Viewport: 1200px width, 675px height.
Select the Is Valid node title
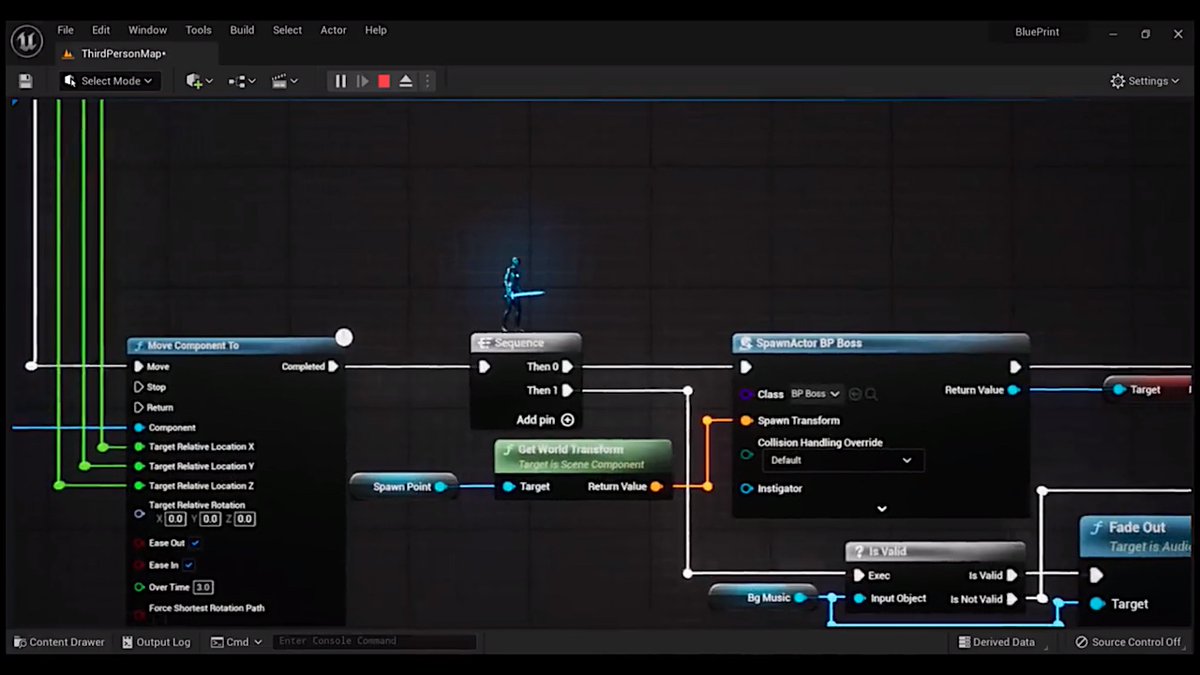(888, 551)
